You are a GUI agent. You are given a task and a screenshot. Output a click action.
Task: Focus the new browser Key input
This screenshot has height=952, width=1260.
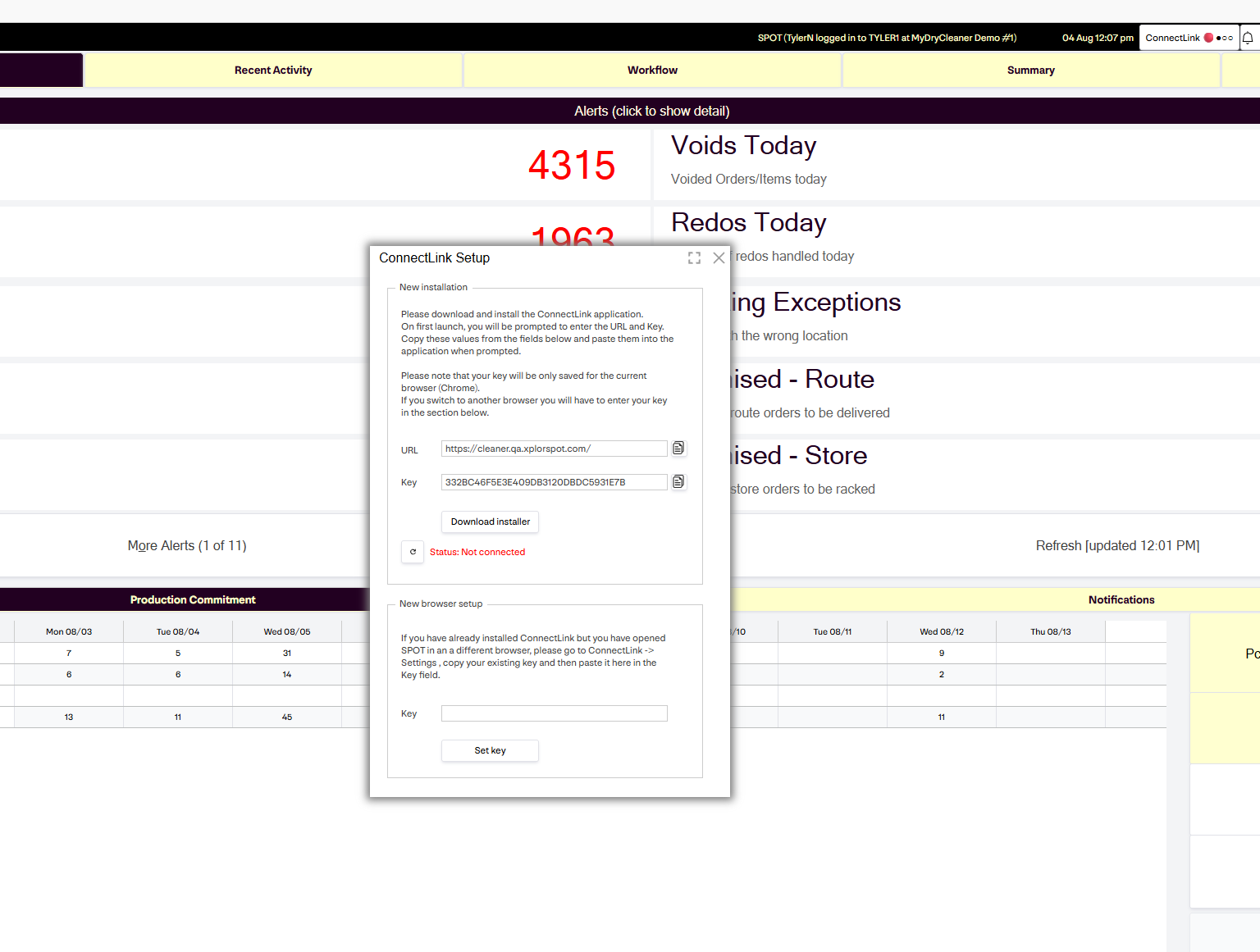555,713
